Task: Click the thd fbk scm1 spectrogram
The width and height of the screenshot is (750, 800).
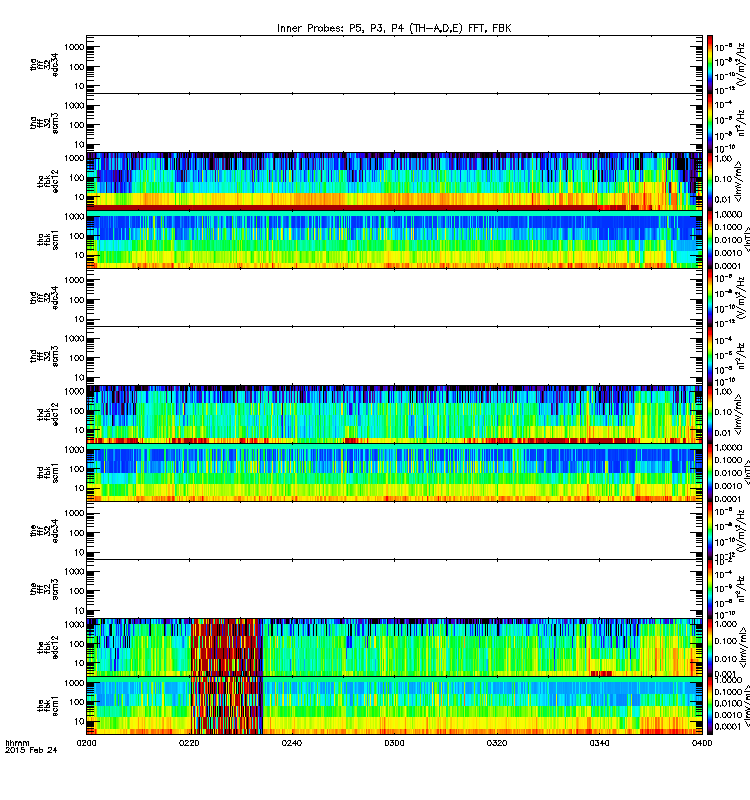Action: (x=394, y=473)
